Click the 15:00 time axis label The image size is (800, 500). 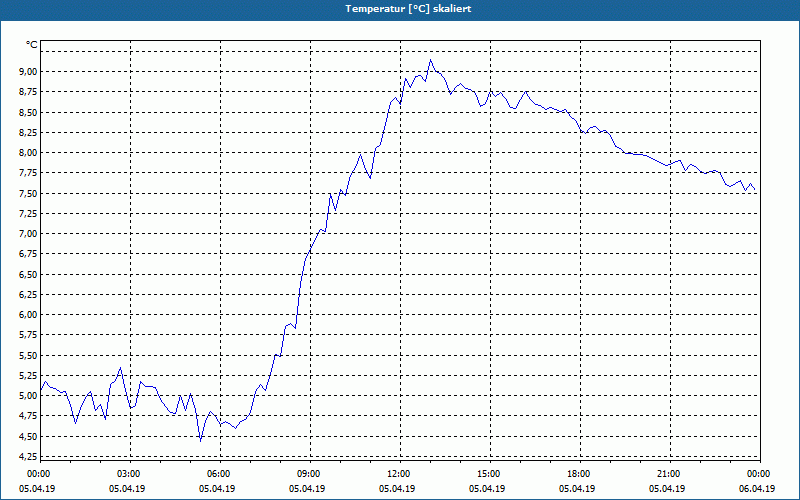coord(490,473)
